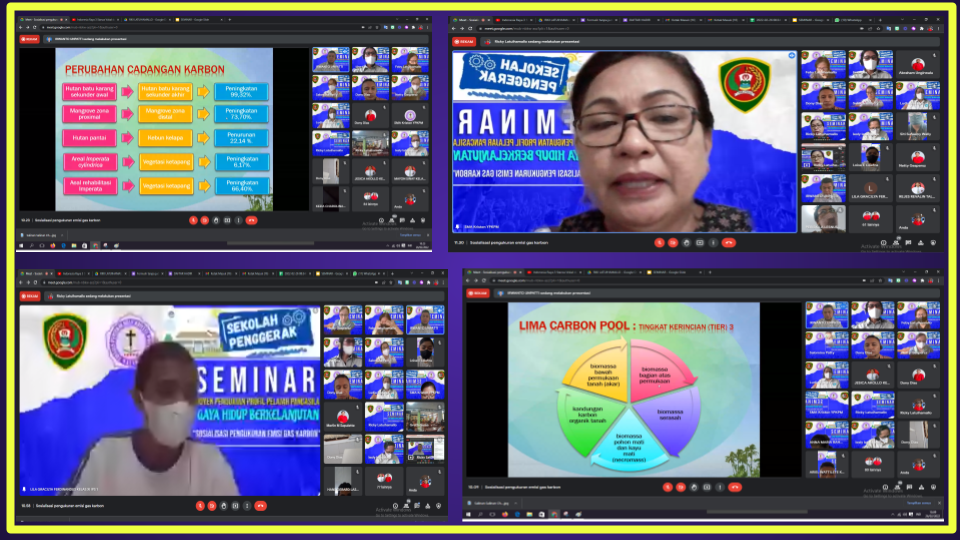Leave call in Perubahan Cadangan Karbon window

(252, 220)
